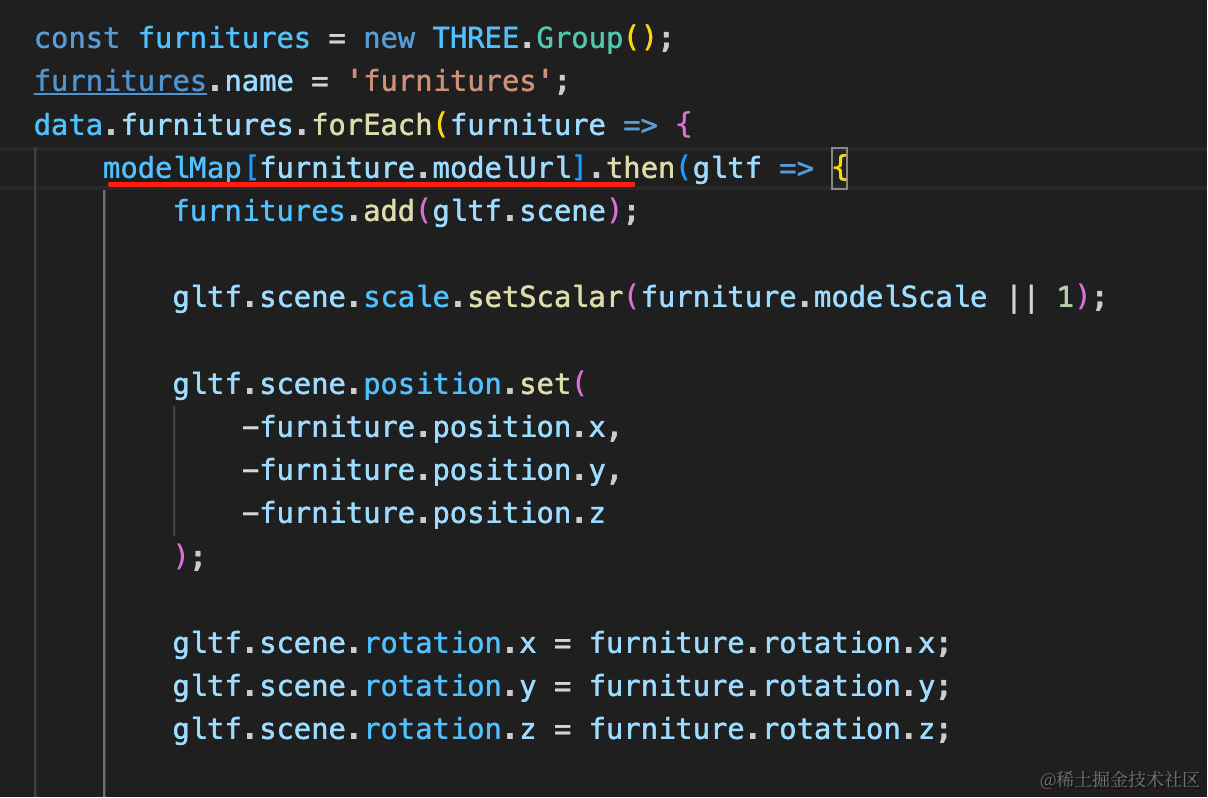Screen dimensions: 1208x798
Task: Click highlighted opening brace after gltf =>
Action: 839,168
